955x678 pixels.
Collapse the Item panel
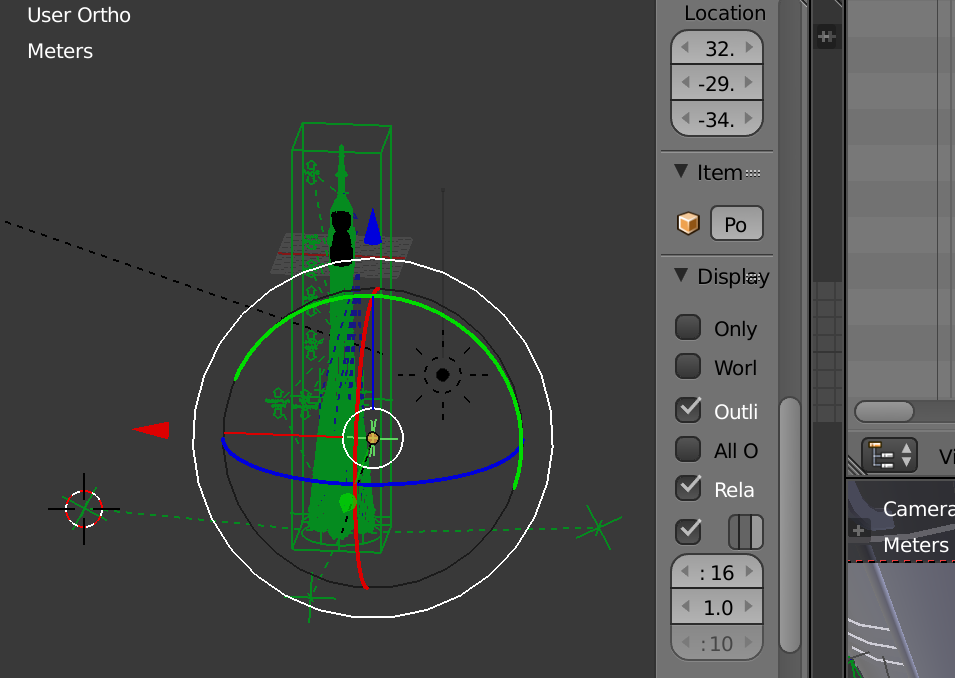tap(682, 172)
